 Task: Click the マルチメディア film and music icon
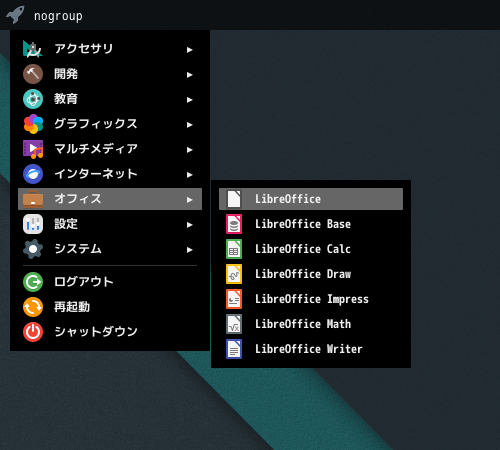33,149
